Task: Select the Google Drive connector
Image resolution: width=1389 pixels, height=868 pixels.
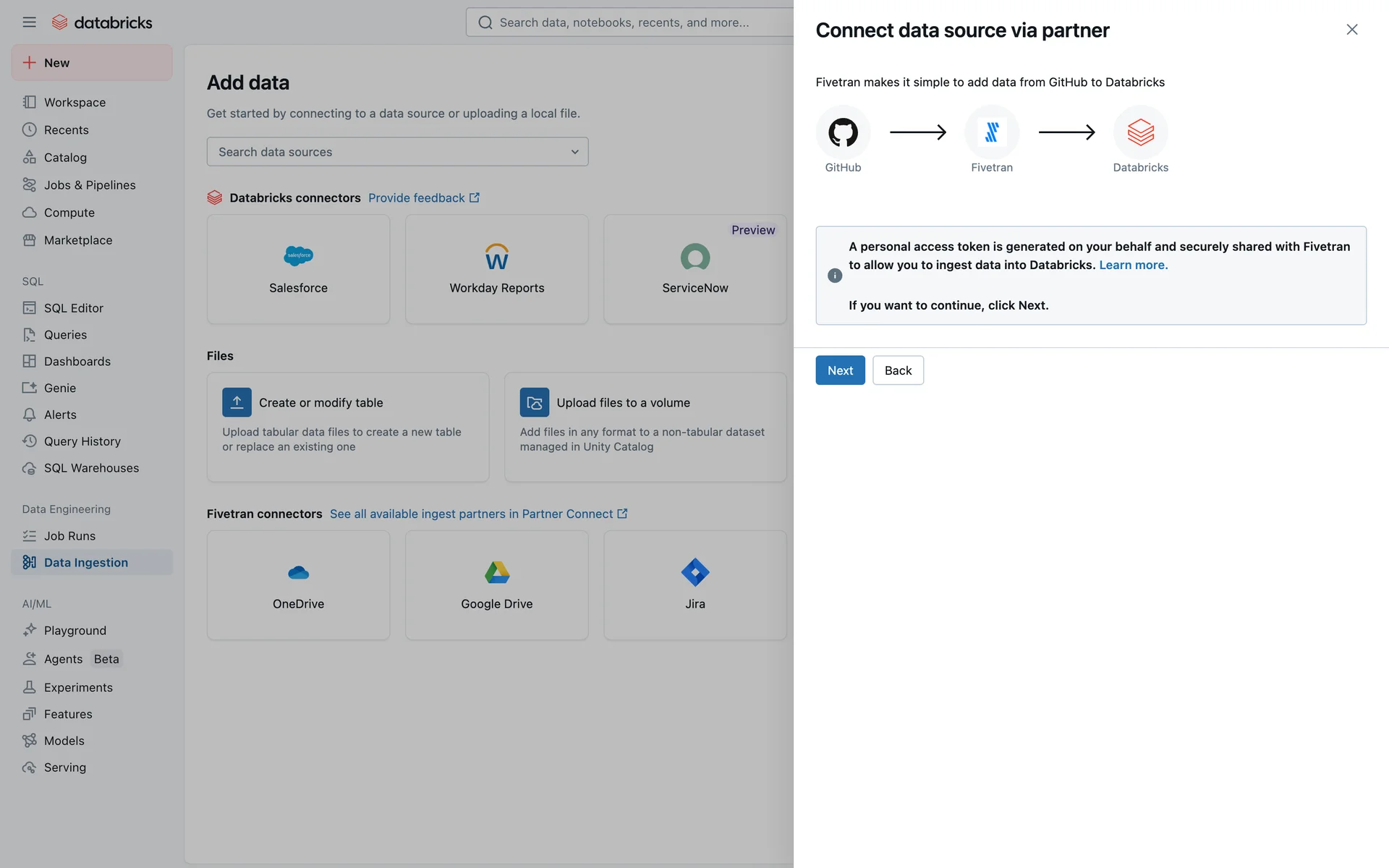Action: (x=496, y=585)
